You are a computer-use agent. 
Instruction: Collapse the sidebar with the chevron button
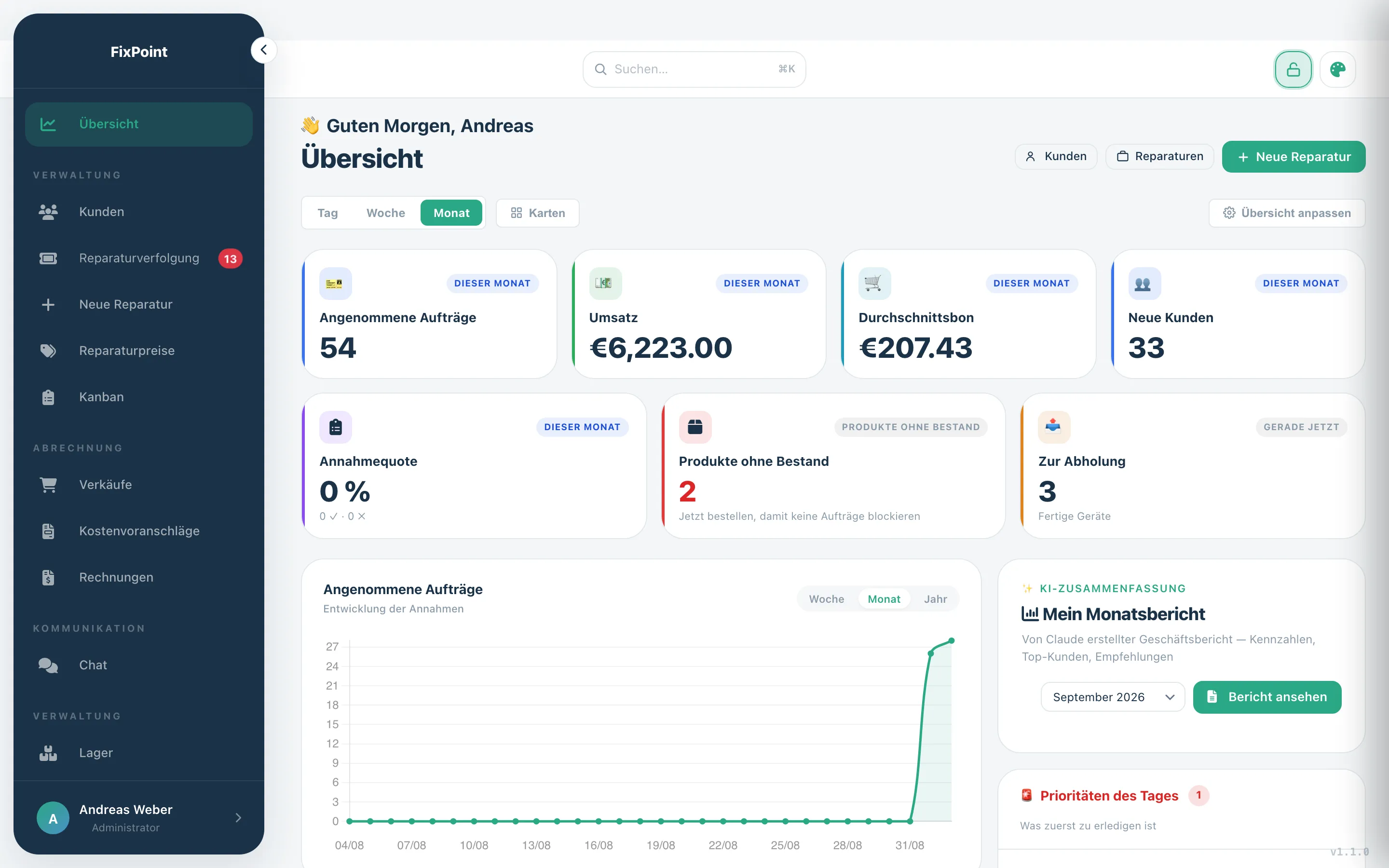coord(263,51)
